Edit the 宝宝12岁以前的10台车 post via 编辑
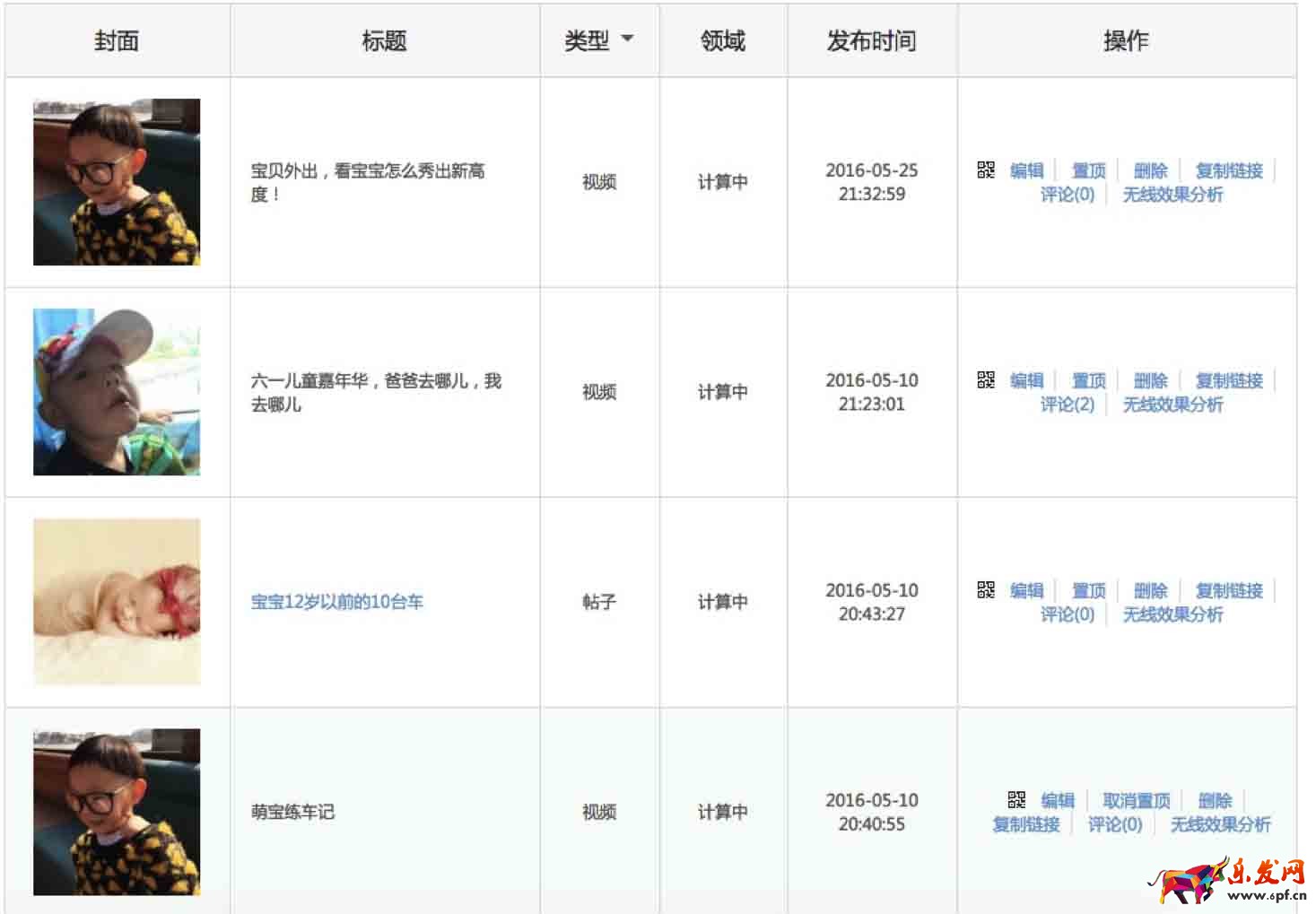This screenshot has width=1316, height=914. 1026,590
